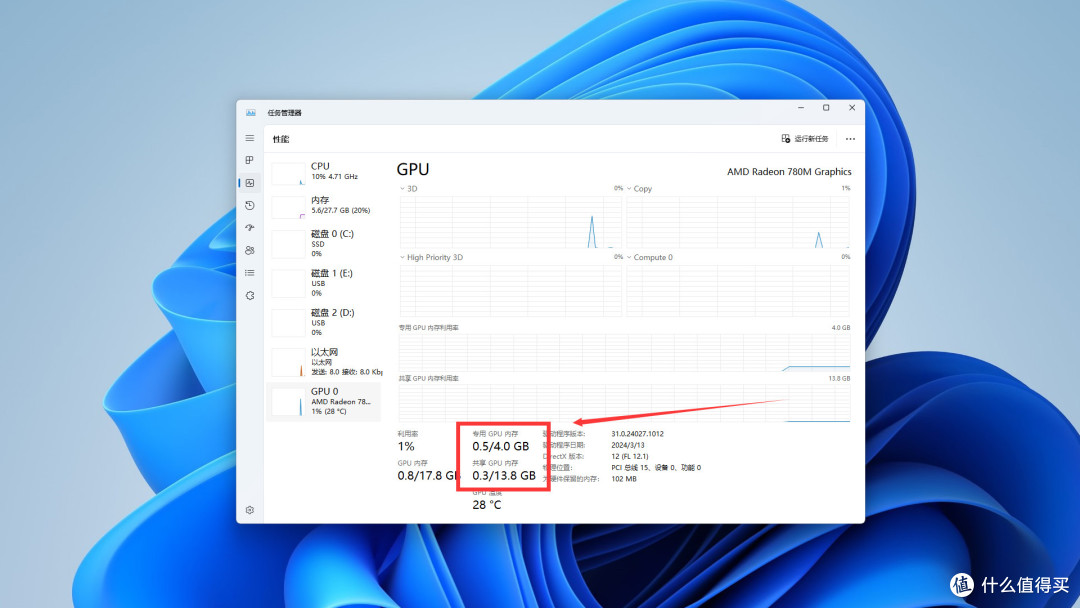This screenshot has height=608, width=1080.
Task: Close the Task Manager window
Action: [x=852, y=108]
